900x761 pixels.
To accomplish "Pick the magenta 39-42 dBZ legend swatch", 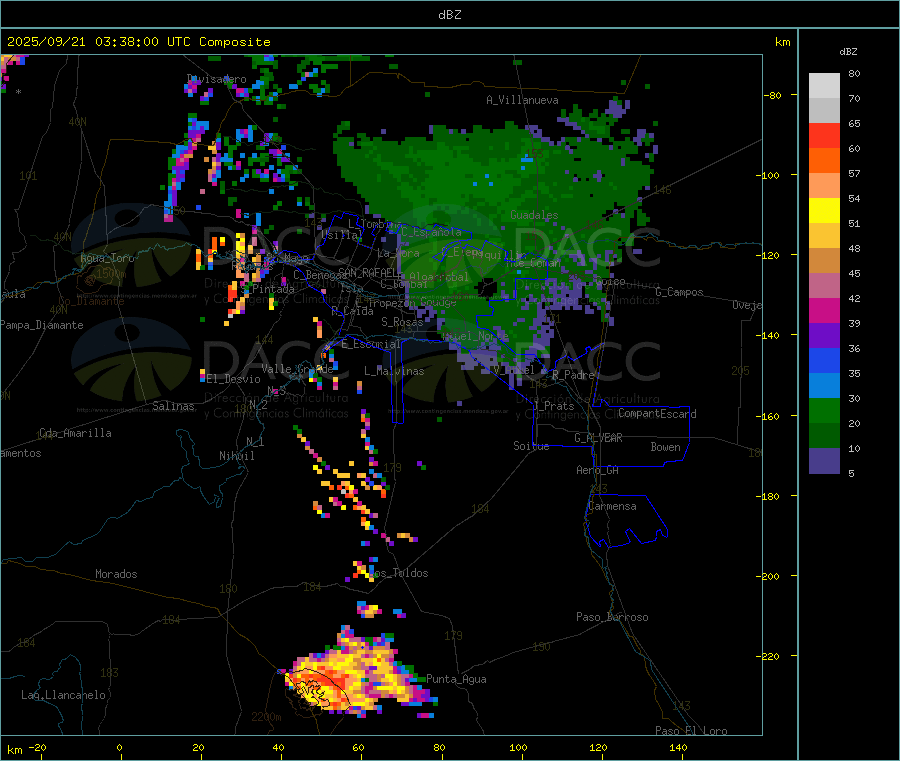I will coord(824,310).
